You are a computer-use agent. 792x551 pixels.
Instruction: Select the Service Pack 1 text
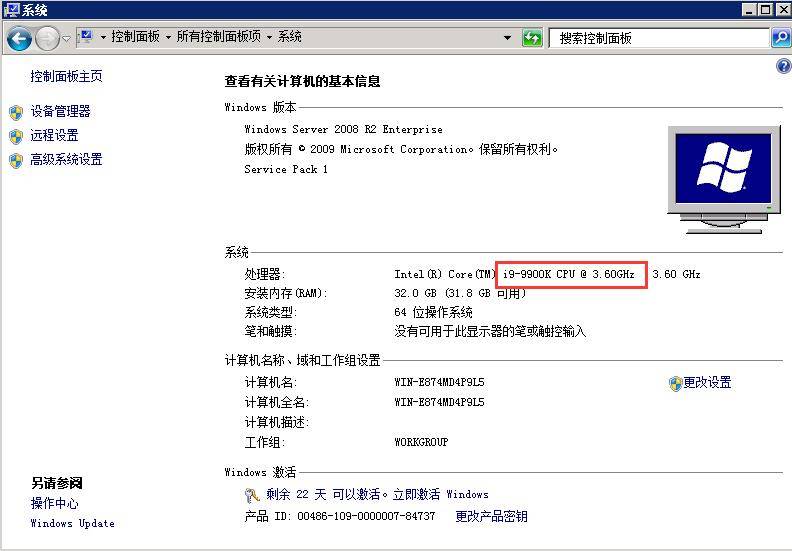[x=286, y=169]
